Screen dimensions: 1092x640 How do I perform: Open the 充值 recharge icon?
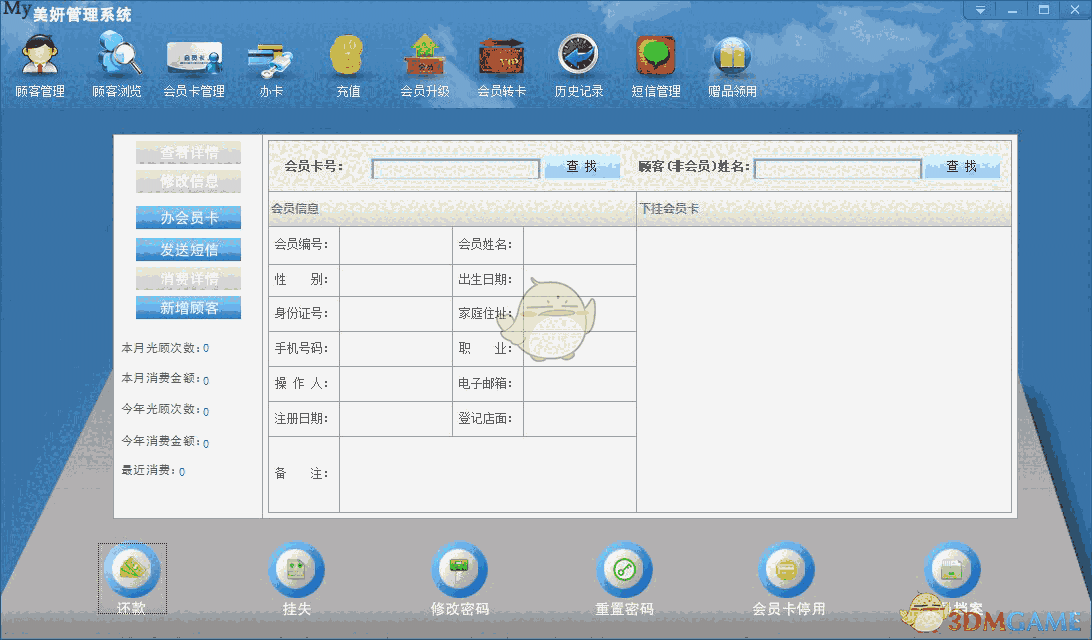348,55
